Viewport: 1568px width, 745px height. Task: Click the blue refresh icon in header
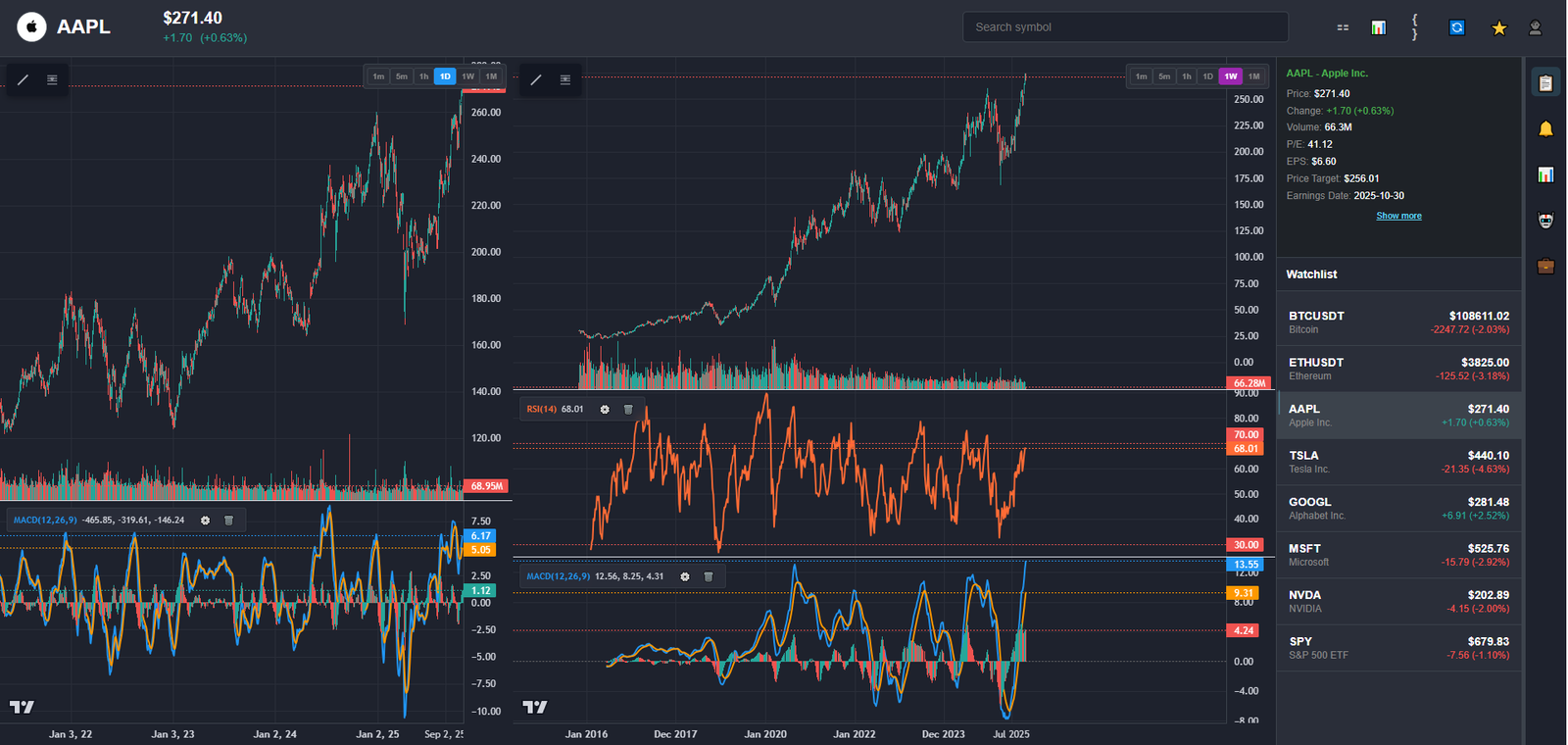[x=1456, y=27]
